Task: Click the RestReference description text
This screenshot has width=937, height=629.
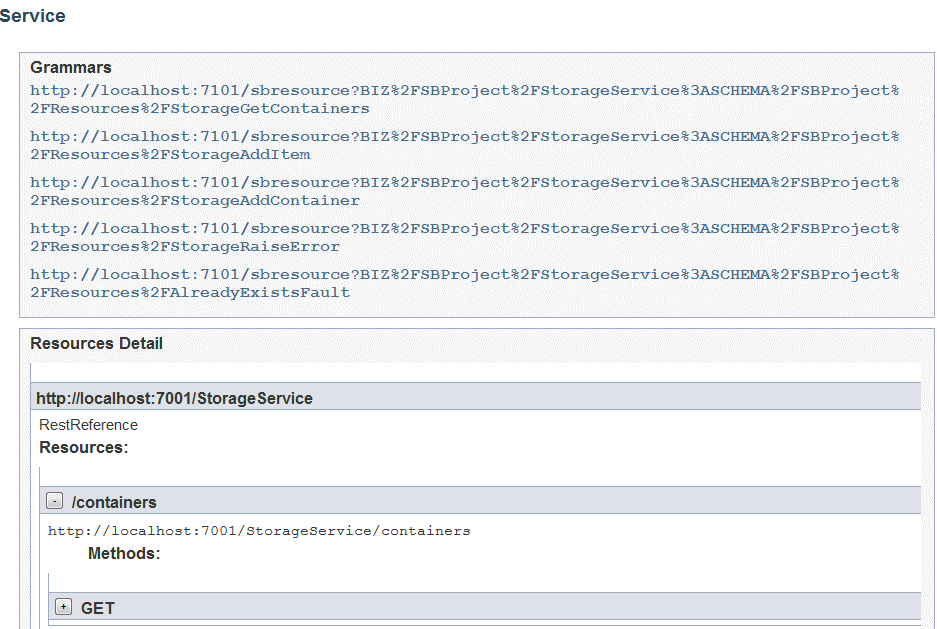Action: click(88, 425)
